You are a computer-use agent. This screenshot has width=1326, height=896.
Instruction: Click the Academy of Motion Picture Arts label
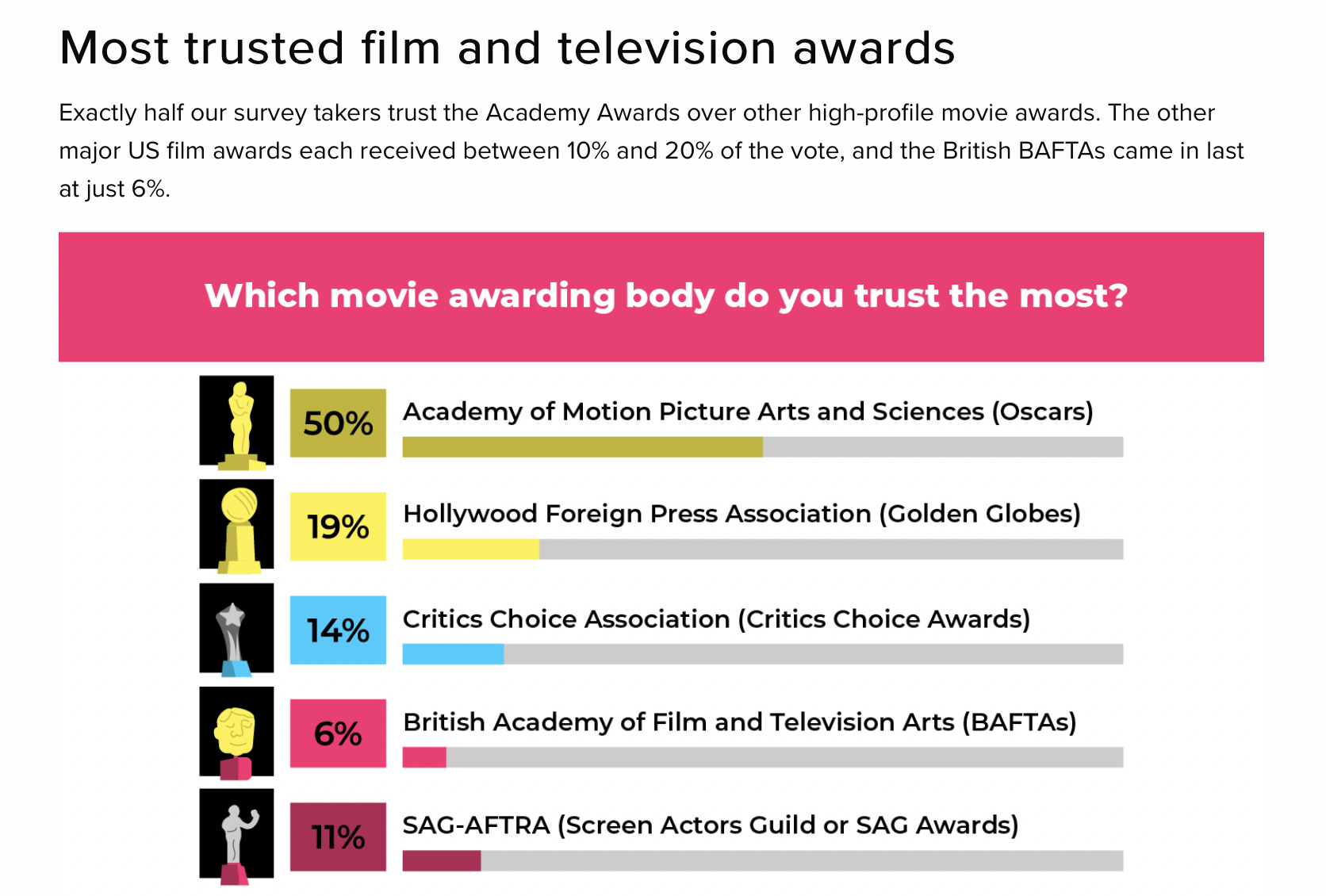click(747, 412)
